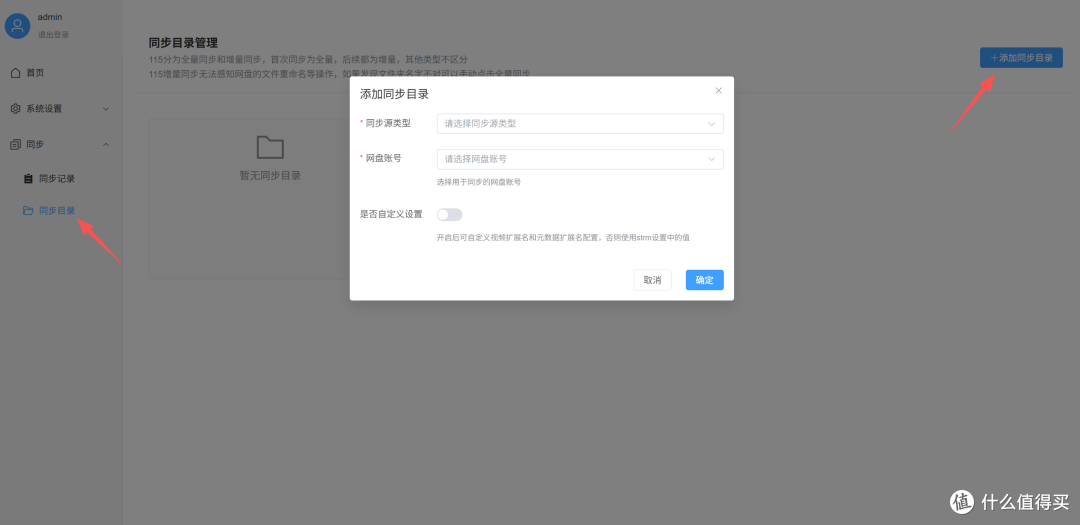Click the copy icon beside 同步
Image resolution: width=1080 pixels, height=525 pixels.
[16, 145]
